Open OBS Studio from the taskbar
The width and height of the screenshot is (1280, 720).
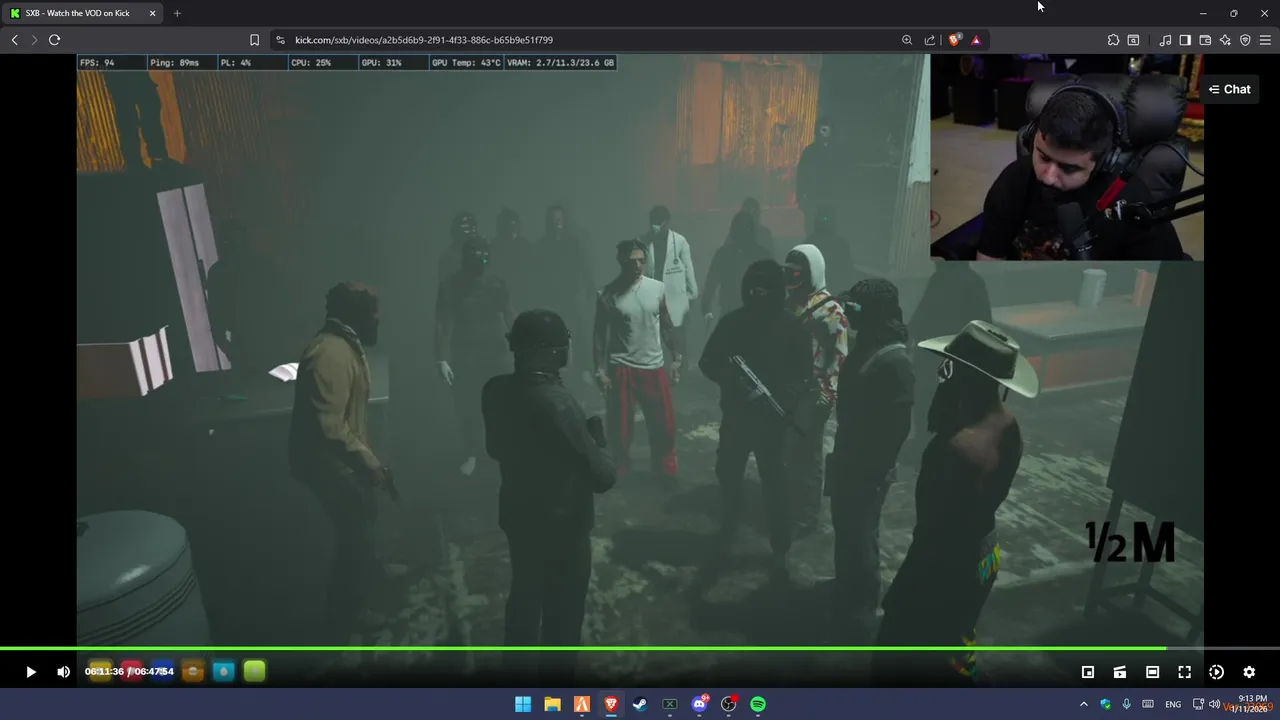tap(729, 704)
